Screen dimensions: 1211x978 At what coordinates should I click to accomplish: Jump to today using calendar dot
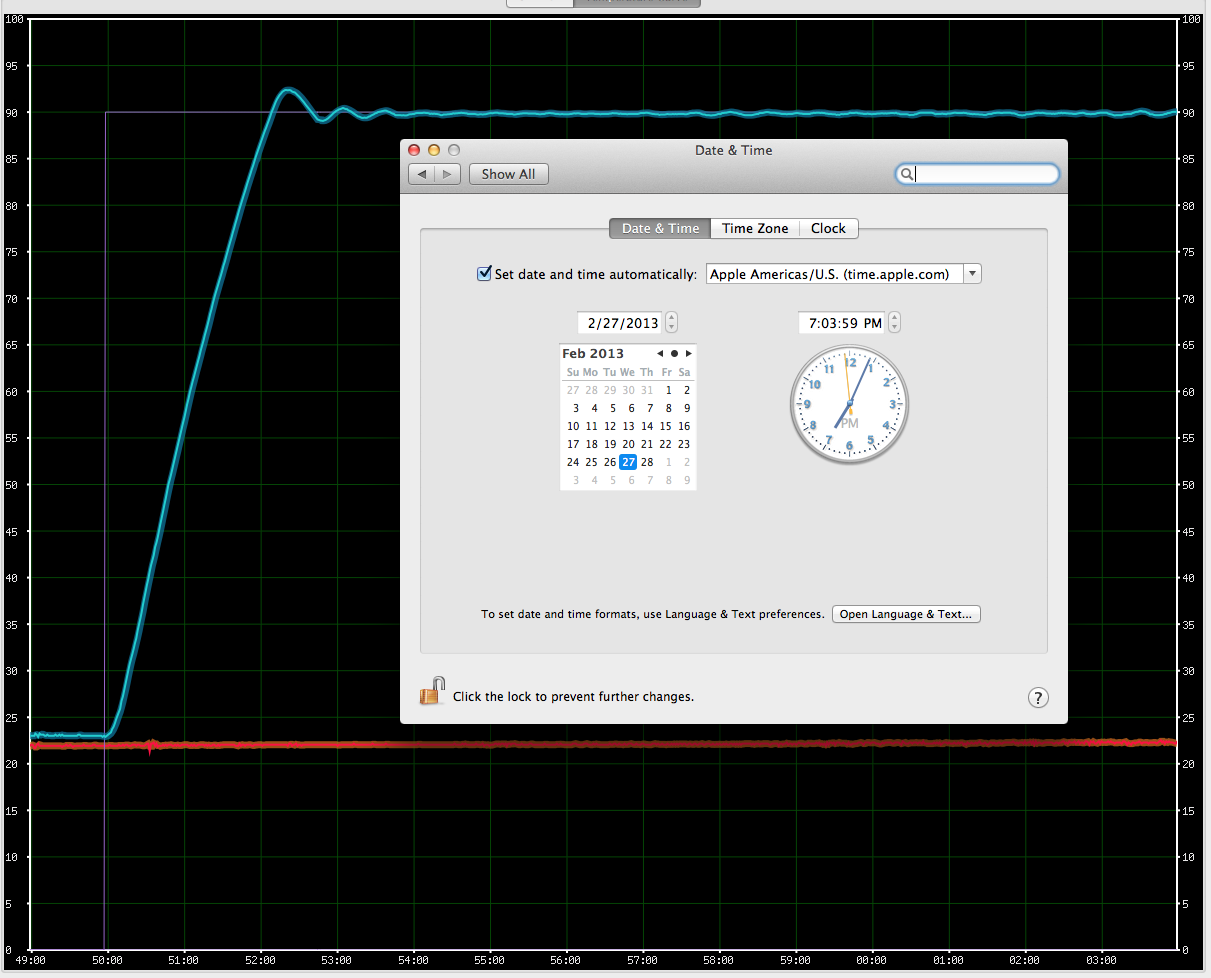point(674,353)
